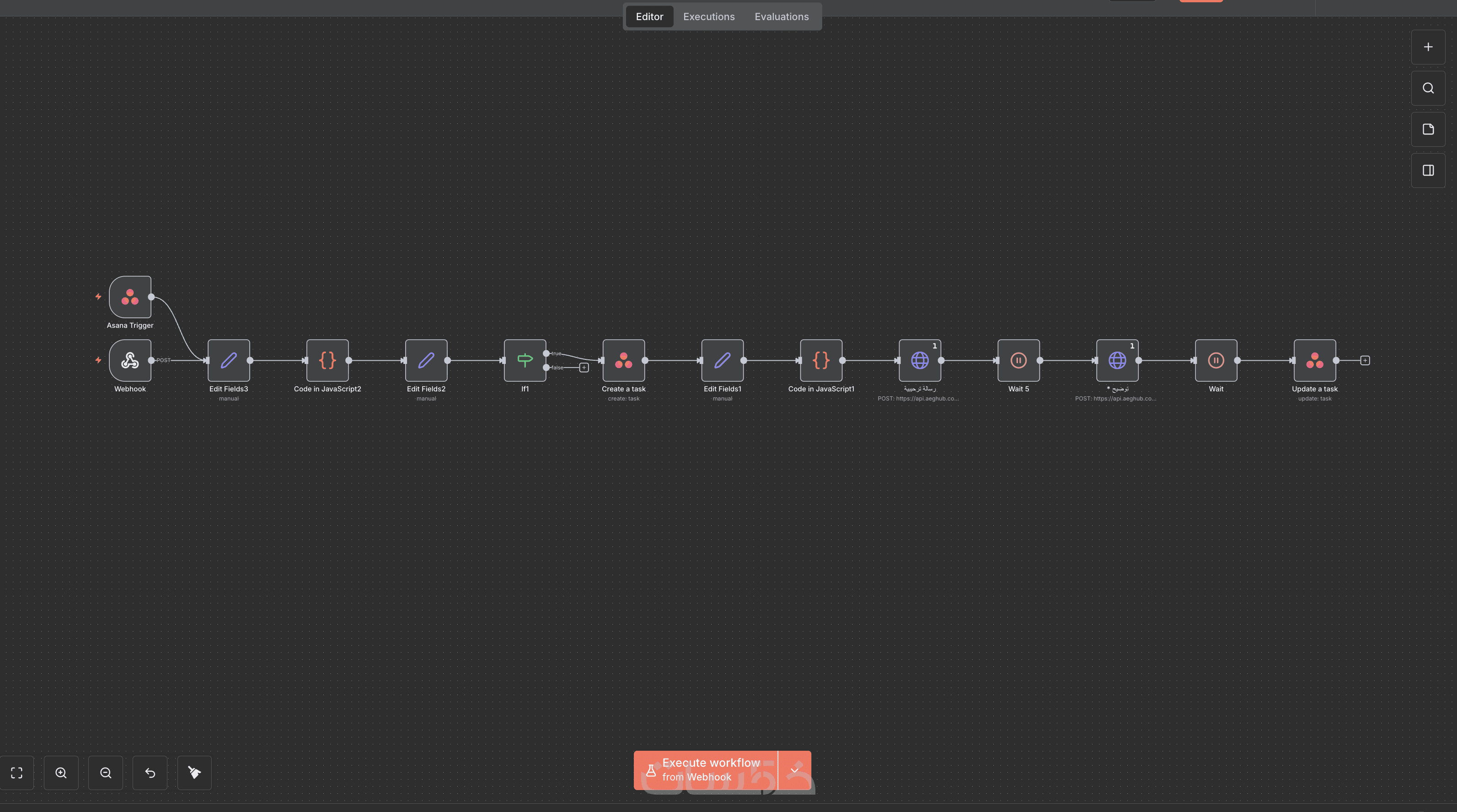Click the Wait 5 pause node

(1018, 360)
